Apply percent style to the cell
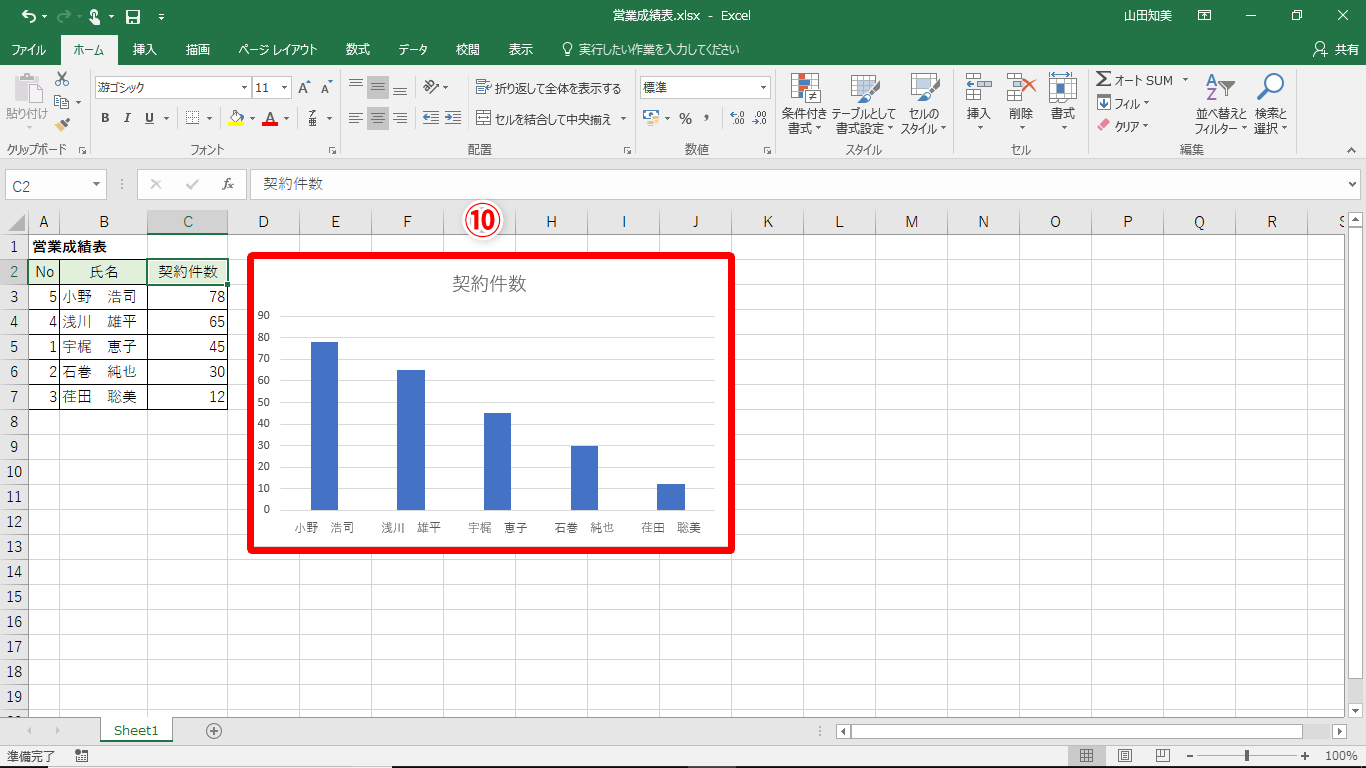 (x=685, y=118)
